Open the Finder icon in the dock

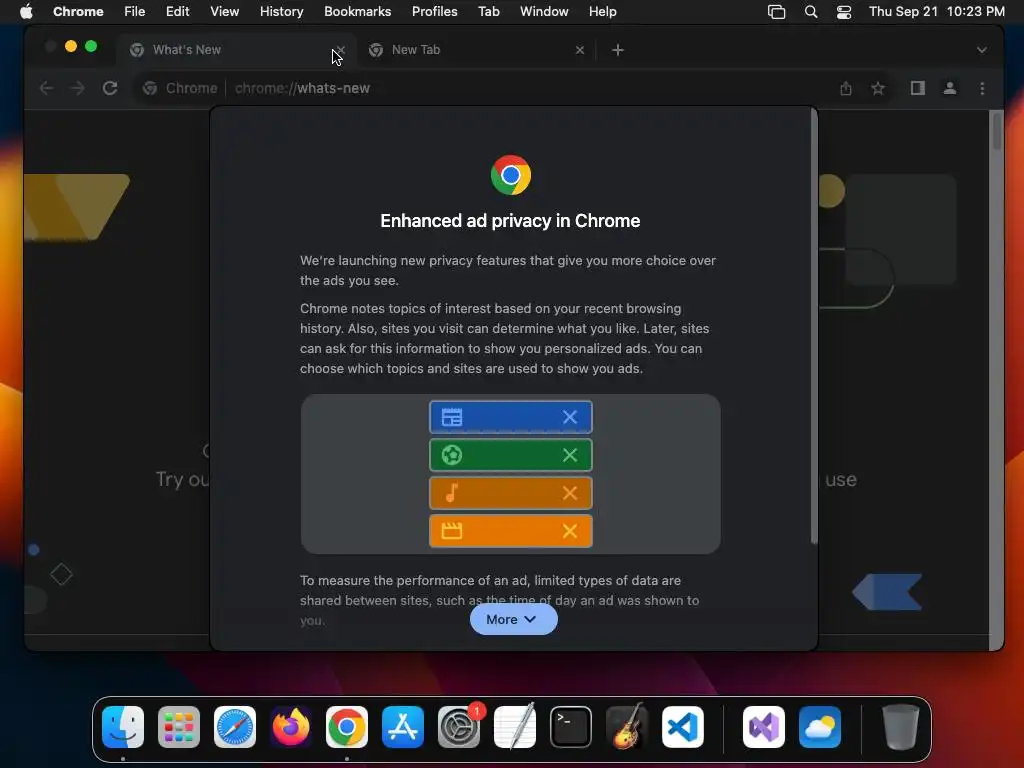pos(123,727)
